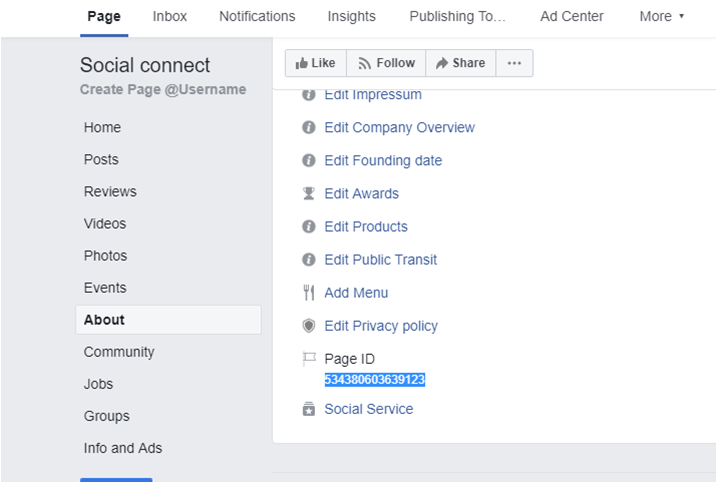Click the fork and knife Add Menu icon
Viewport: 717px width, 483px height.
[309, 293]
